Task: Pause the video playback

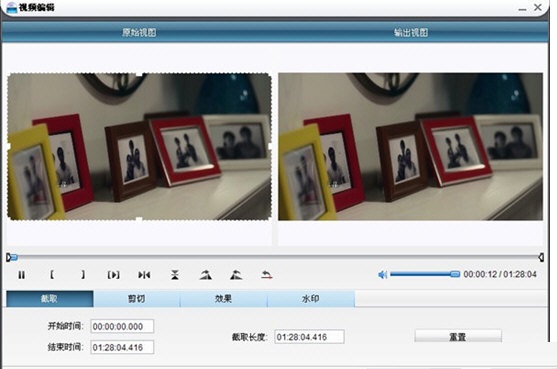Action: pyautogui.click(x=21, y=275)
